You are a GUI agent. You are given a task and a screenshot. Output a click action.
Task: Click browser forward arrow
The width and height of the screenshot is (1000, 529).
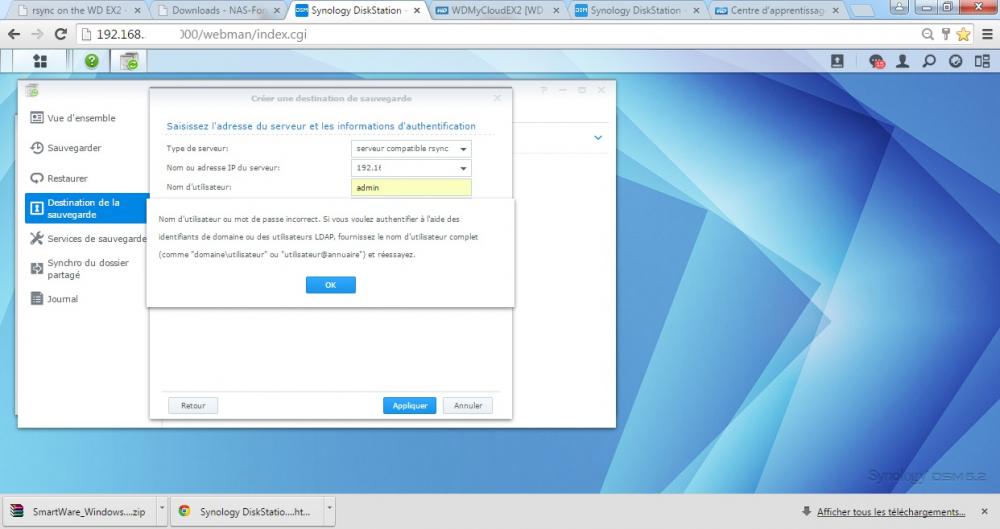point(37,34)
